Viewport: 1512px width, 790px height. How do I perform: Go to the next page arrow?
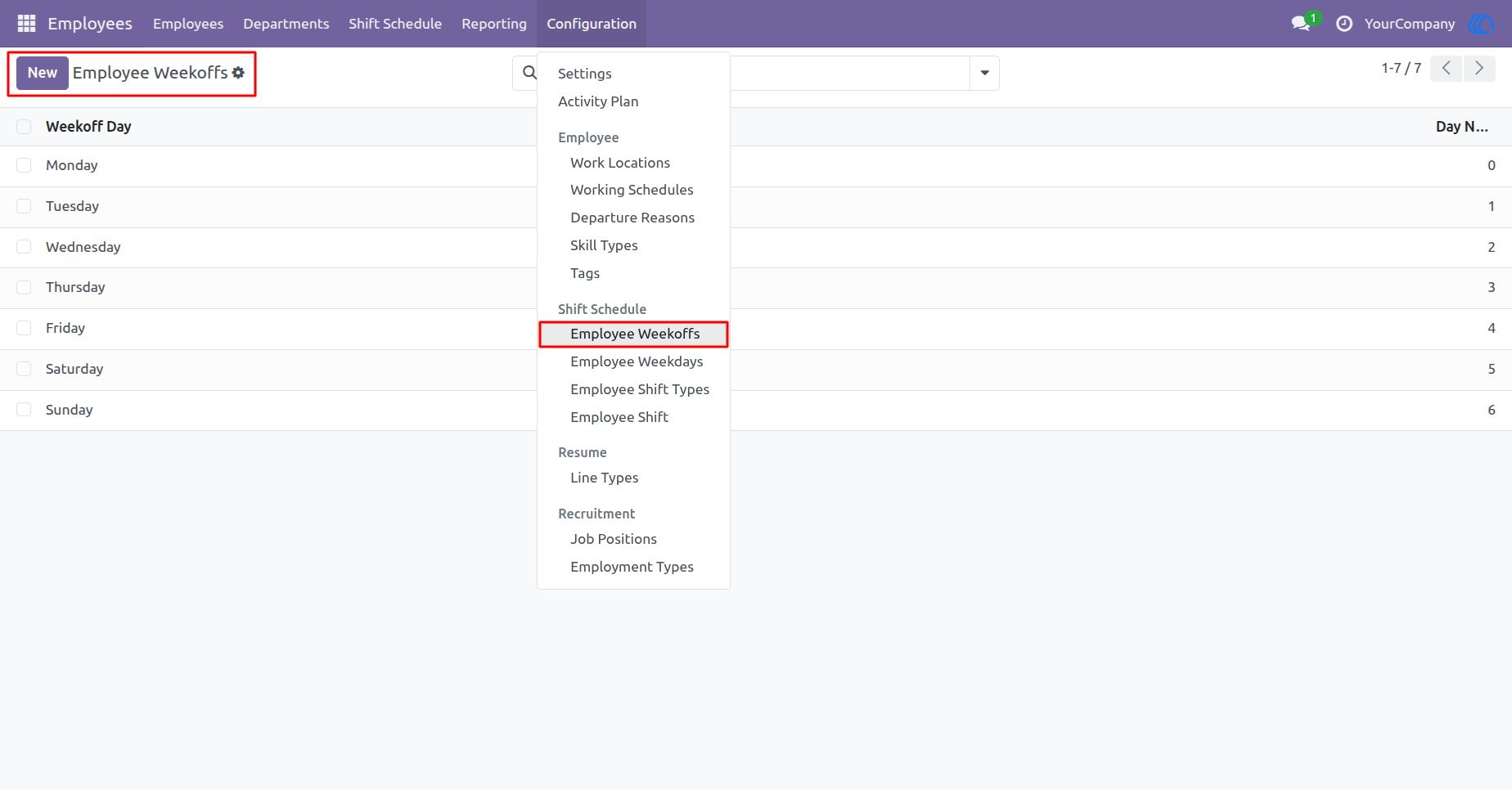click(1479, 69)
